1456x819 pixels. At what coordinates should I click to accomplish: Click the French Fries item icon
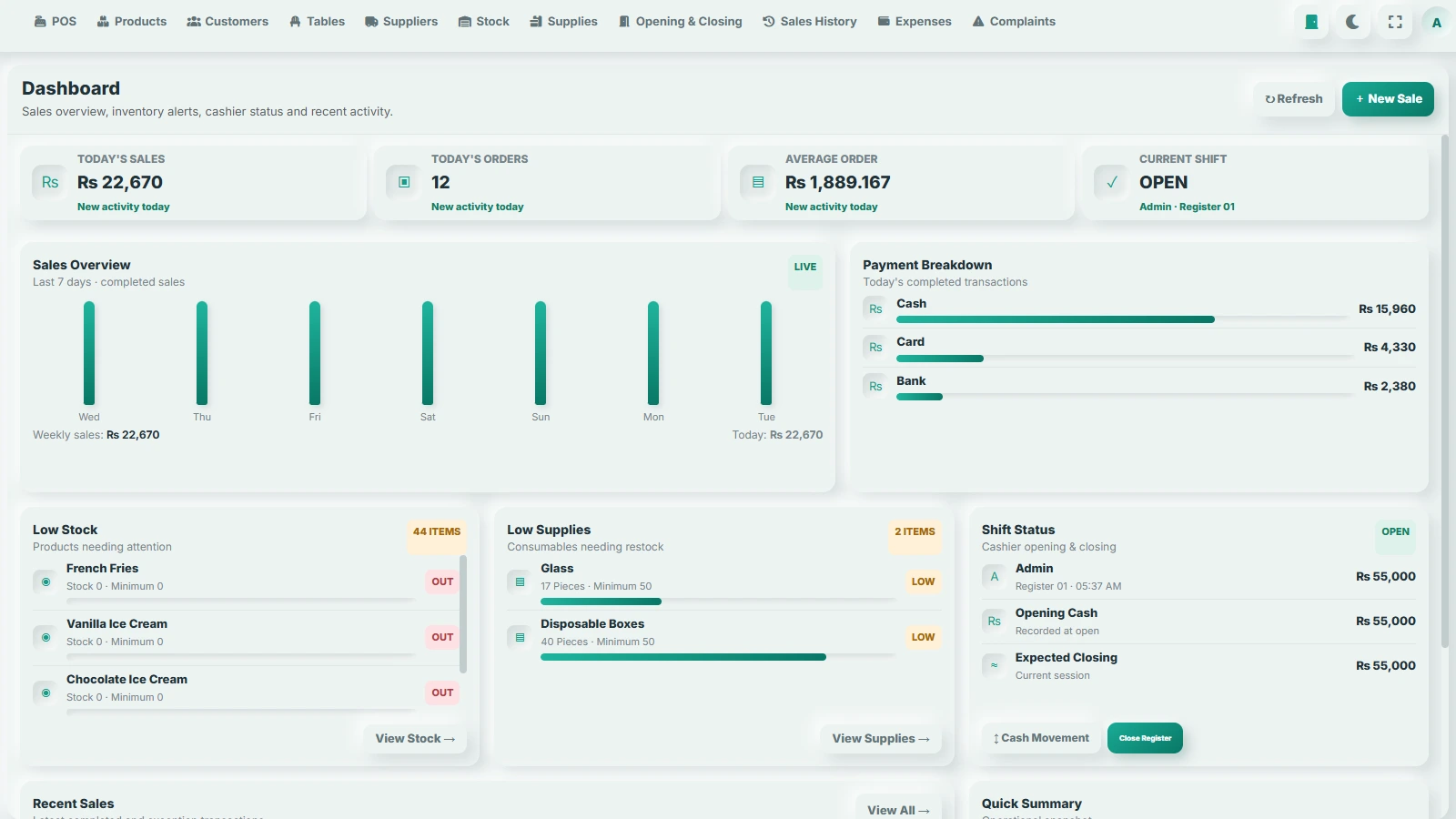tap(45, 581)
